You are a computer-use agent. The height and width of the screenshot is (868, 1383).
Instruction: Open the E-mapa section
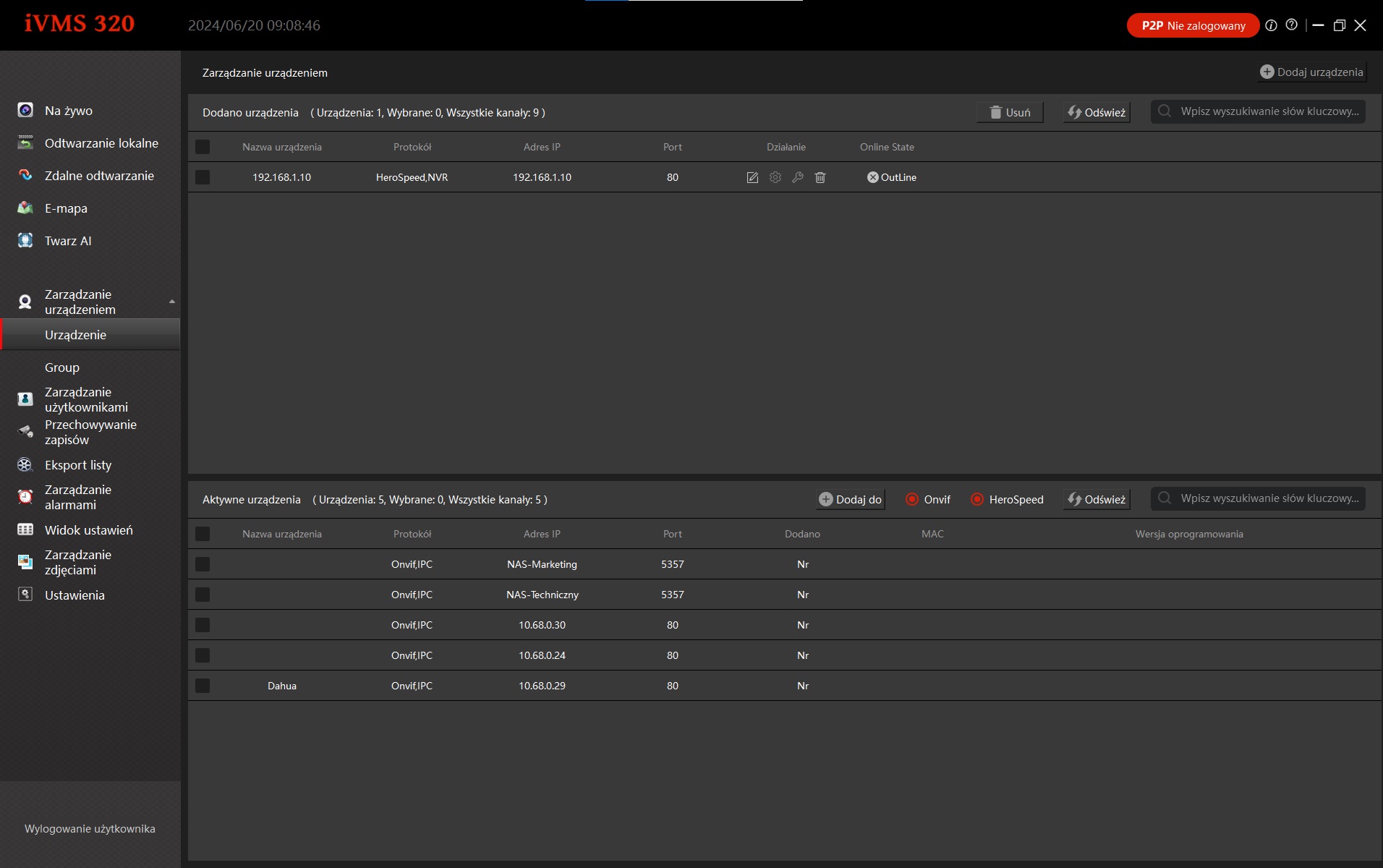point(66,208)
